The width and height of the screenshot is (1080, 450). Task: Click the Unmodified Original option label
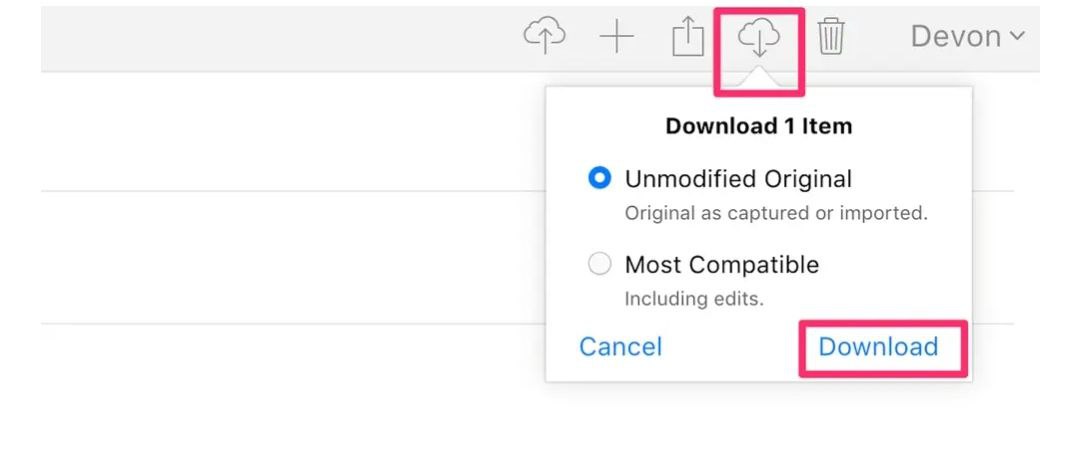pyautogui.click(x=738, y=179)
